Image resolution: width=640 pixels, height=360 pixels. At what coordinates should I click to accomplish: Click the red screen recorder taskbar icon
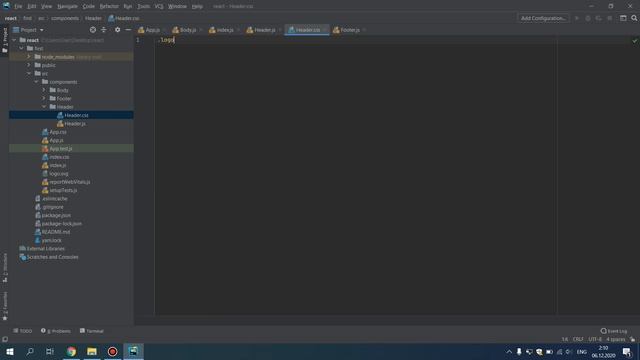(112, 351)
